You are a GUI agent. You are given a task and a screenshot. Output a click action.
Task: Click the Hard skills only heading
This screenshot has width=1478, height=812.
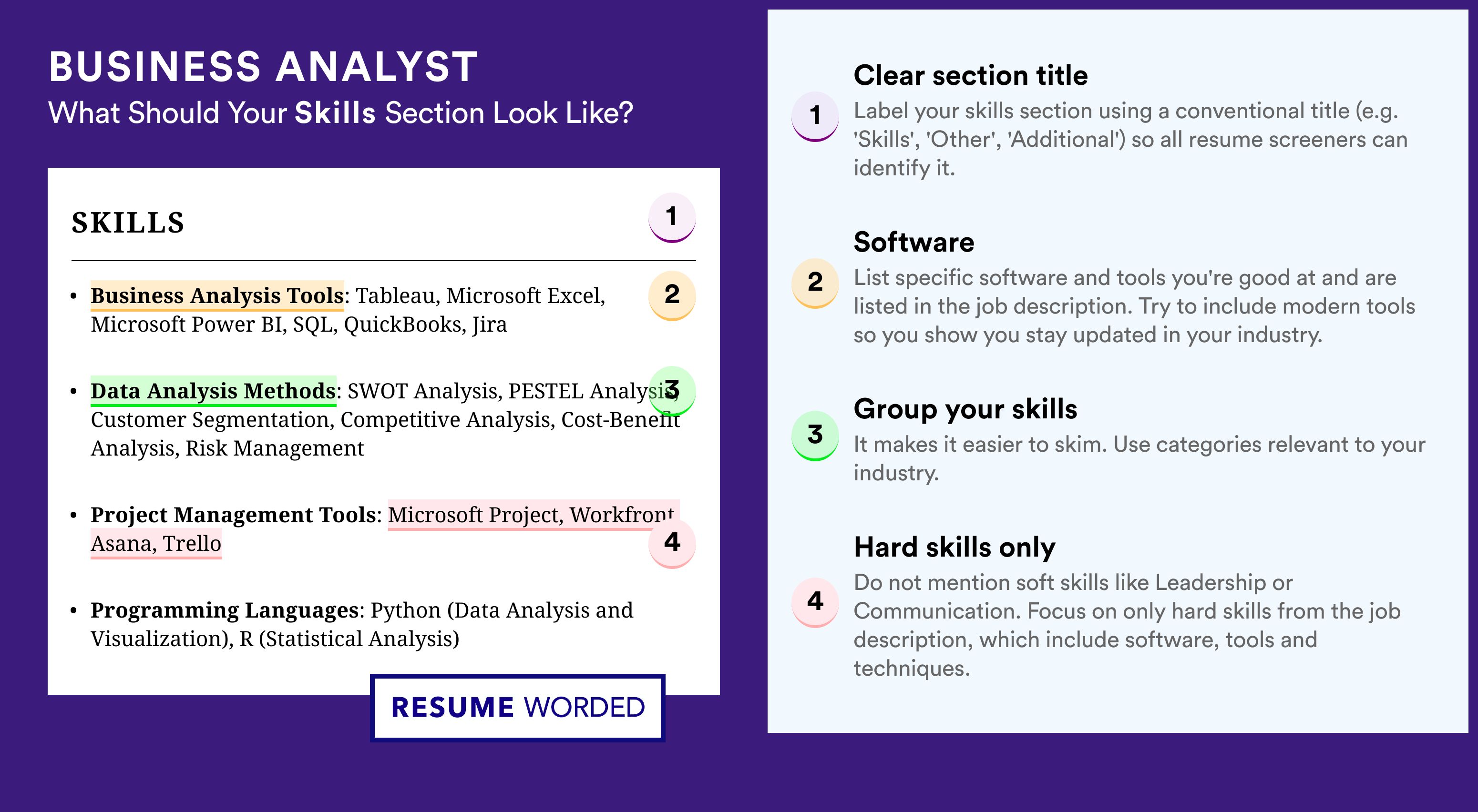tap(954, 547)
